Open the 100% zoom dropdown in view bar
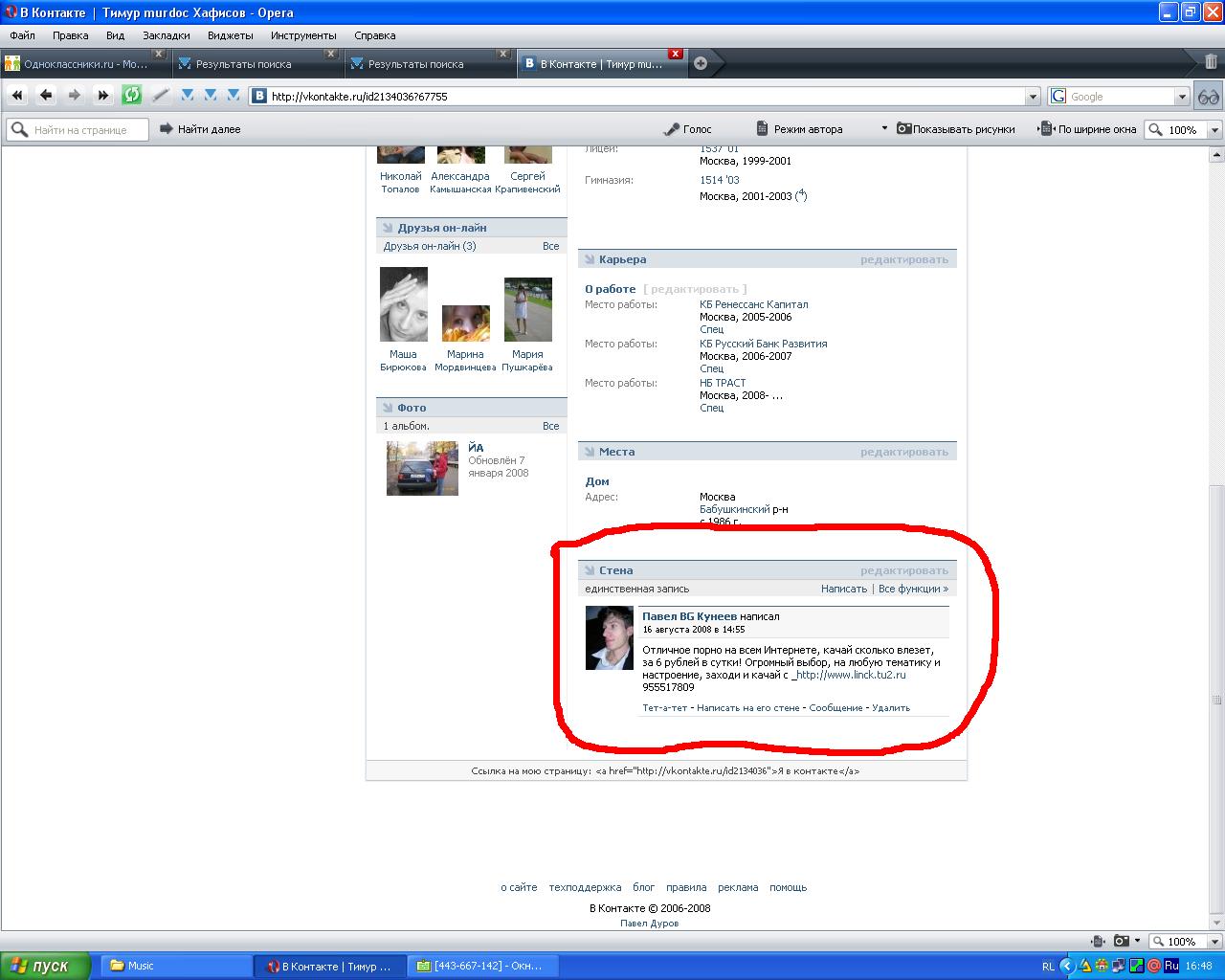 1214,130
